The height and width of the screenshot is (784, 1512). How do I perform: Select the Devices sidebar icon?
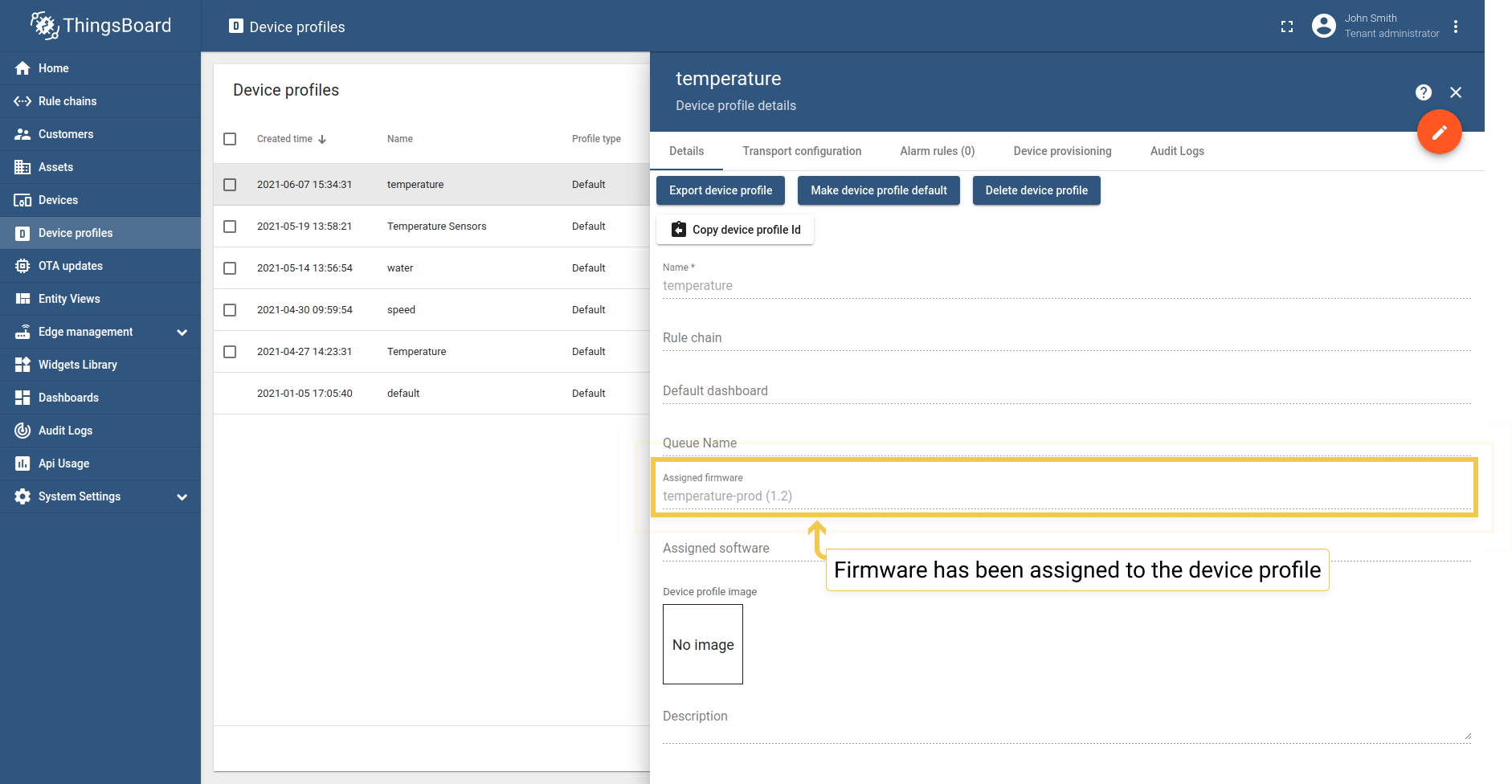click(x=22, y=199)
